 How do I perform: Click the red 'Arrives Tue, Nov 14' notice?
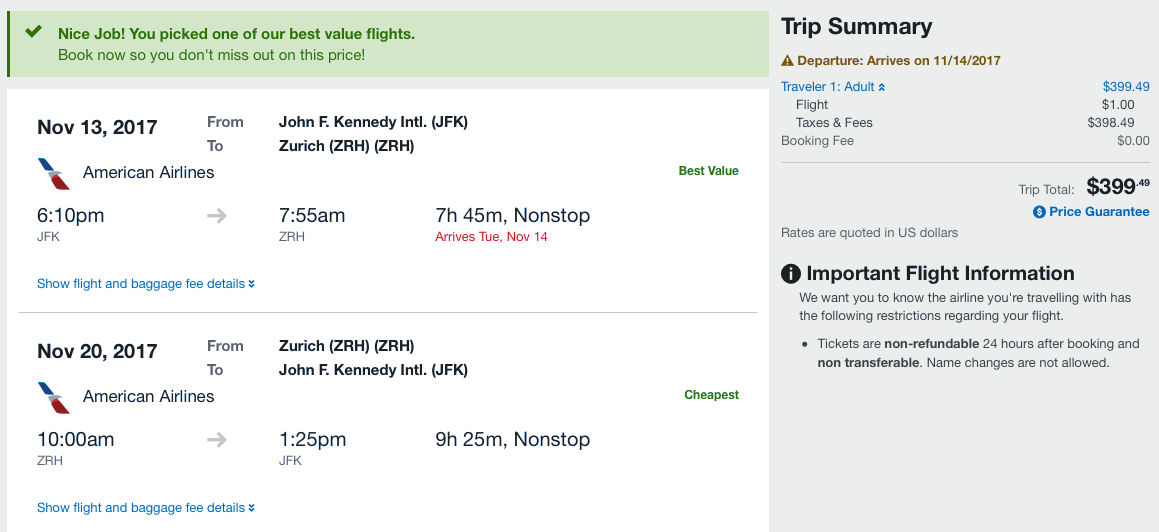pos(491,237)
